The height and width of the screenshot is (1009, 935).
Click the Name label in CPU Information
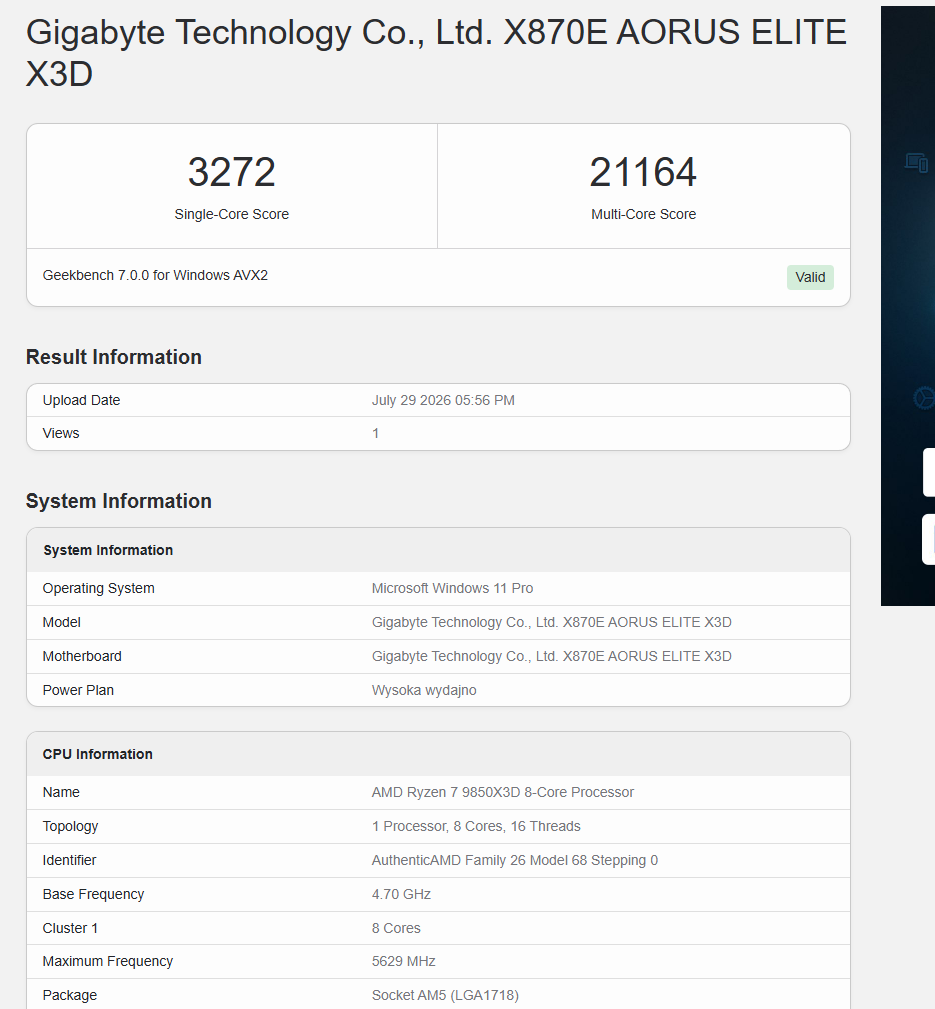point(61,792)
